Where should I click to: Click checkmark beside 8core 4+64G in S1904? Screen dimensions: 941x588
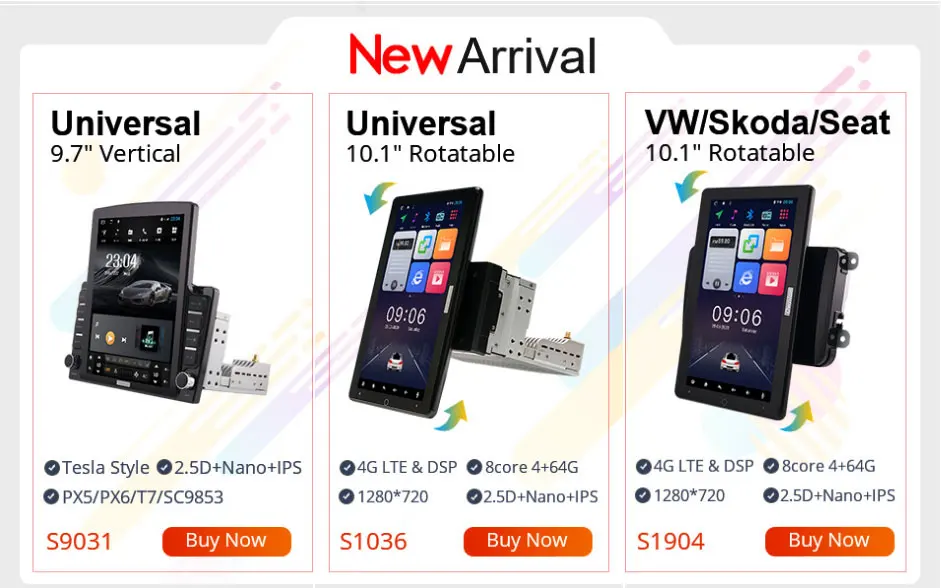point(771,466)
